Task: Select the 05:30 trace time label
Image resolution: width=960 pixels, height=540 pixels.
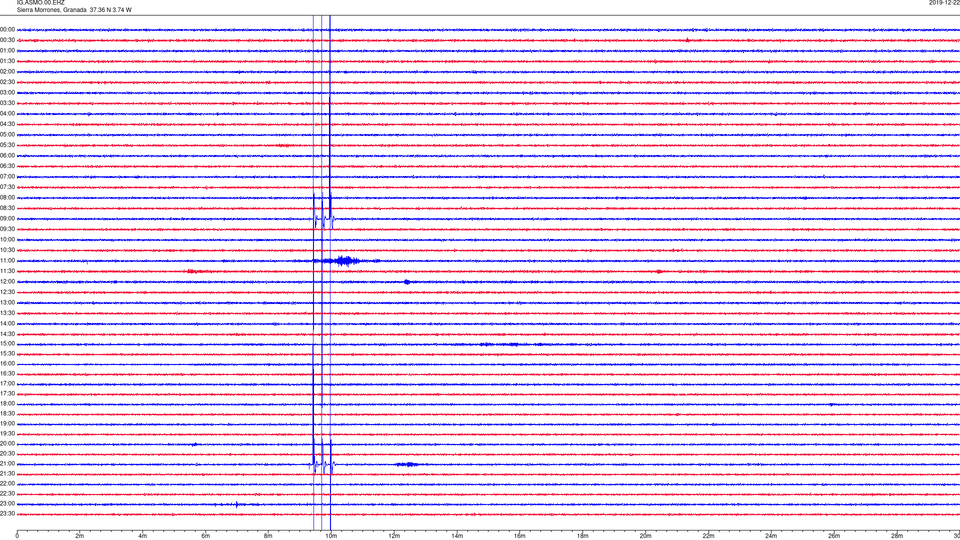Action: [7, 145]
